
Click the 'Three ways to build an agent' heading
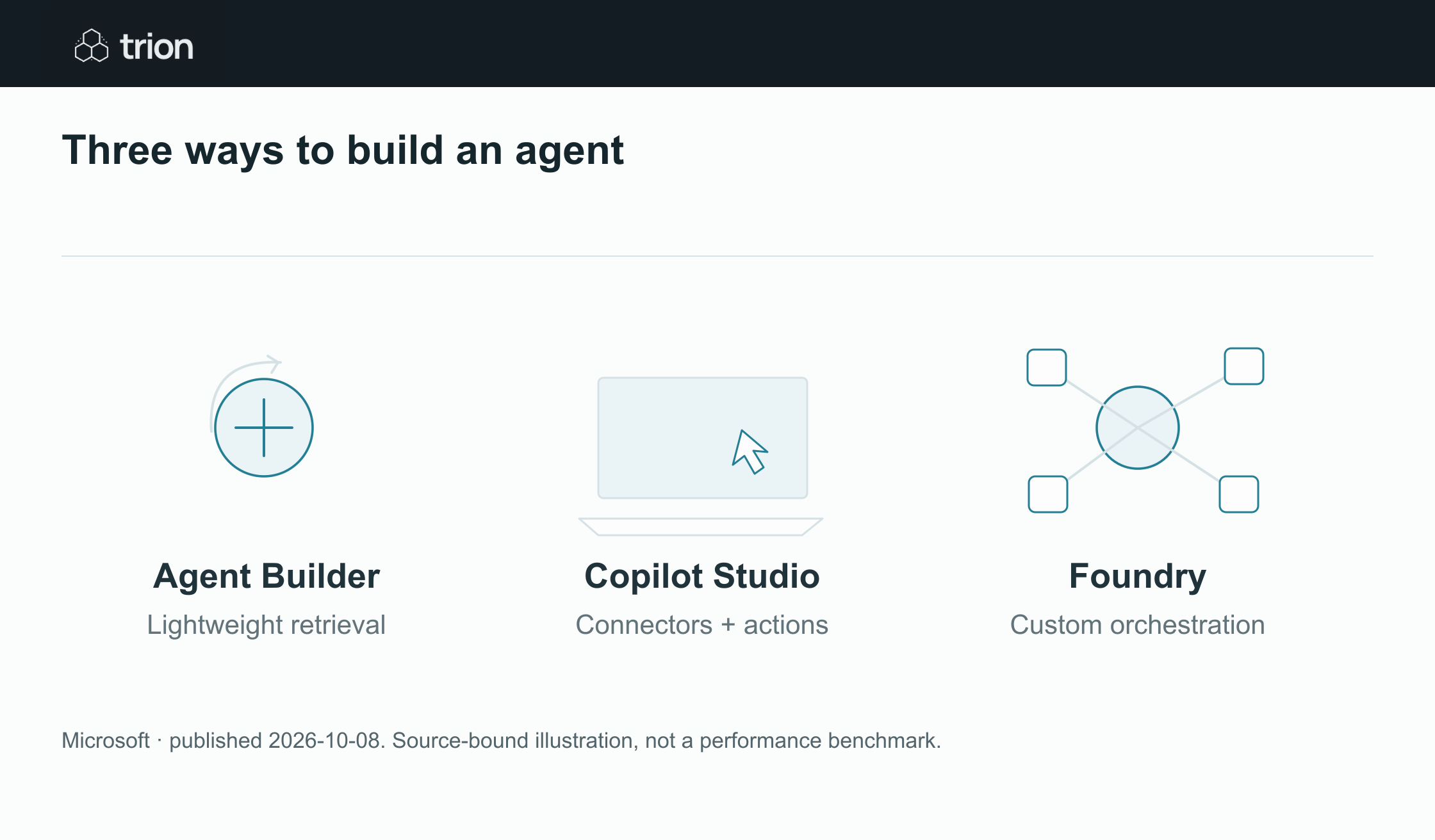click(343, 151)
